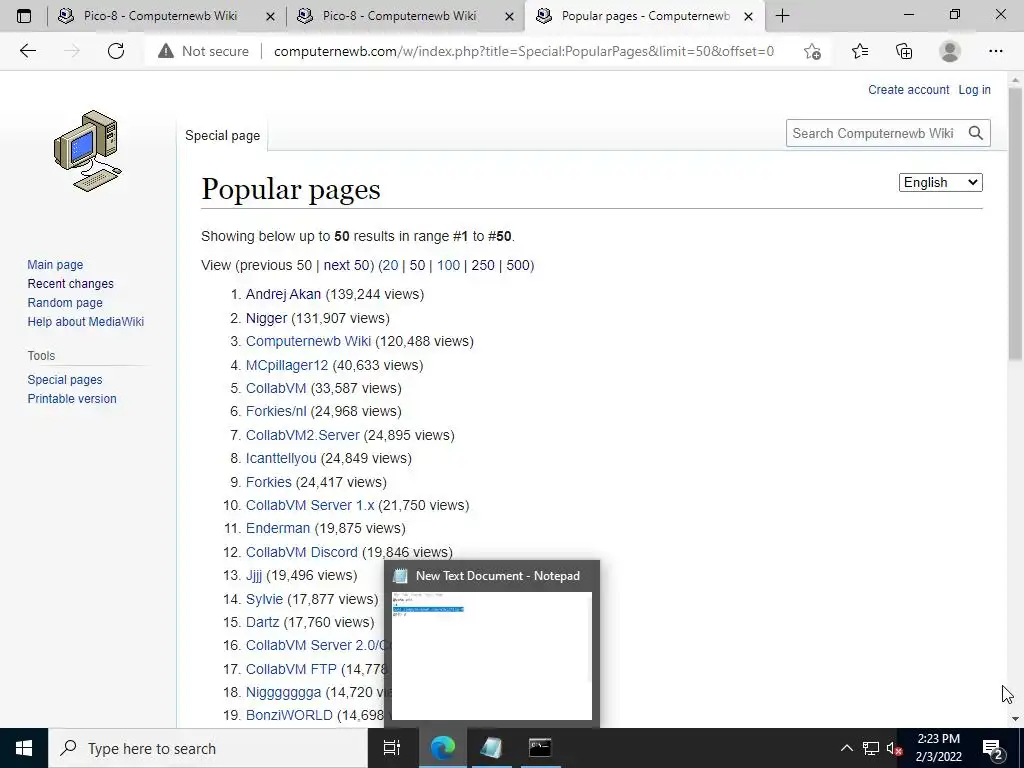The width and height of the screenshot is (1024, 768).
Task: Click the Create account link
Action: tap(908, 90)
